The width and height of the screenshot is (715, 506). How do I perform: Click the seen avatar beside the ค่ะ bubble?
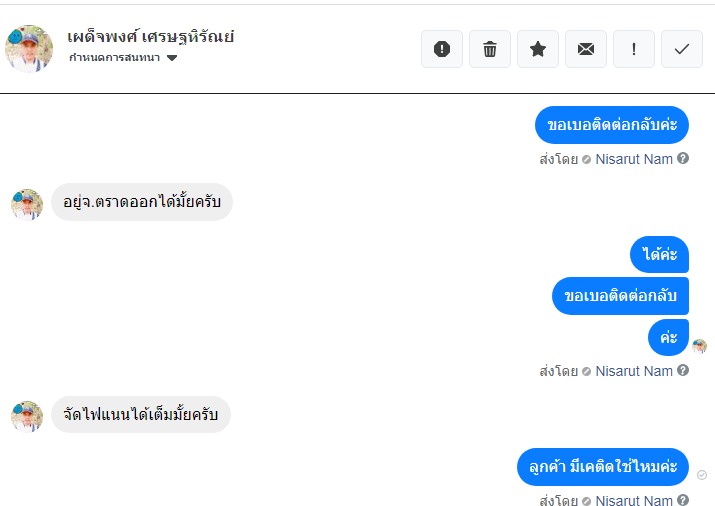point(699,346)
